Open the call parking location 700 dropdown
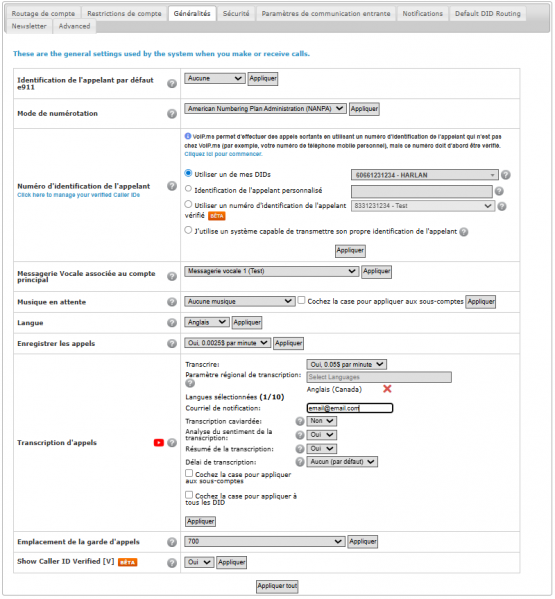555x599 pixels. [264, 542]
